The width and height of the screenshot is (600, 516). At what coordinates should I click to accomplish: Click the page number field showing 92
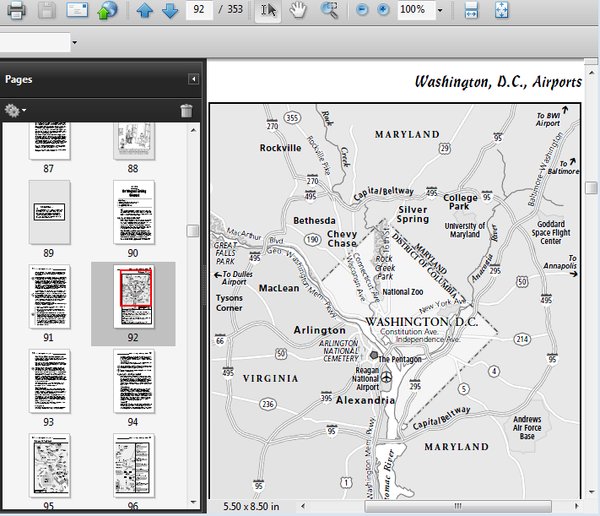tap(200, 11)
